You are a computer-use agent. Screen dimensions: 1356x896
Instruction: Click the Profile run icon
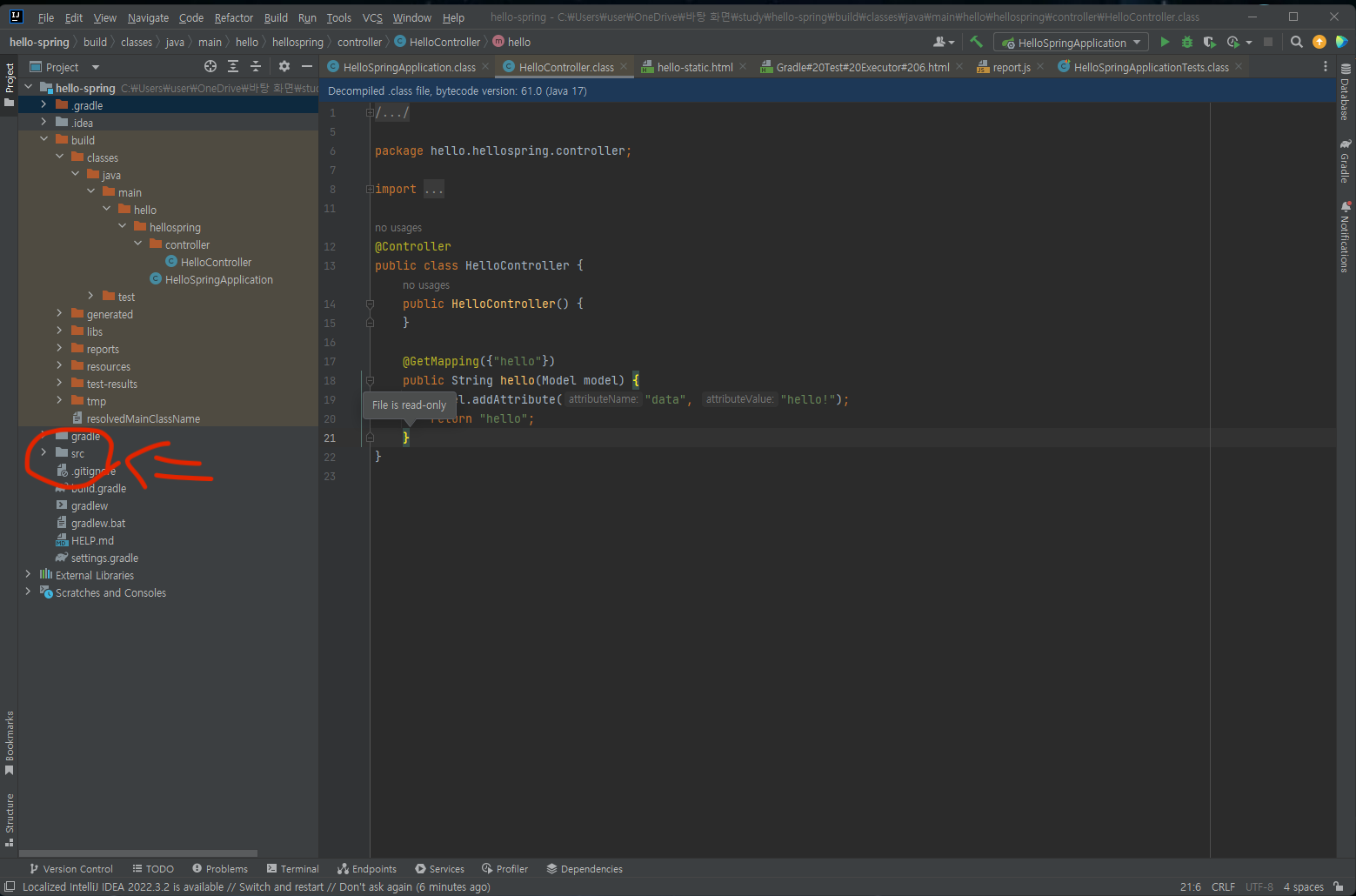point(1232,42)
